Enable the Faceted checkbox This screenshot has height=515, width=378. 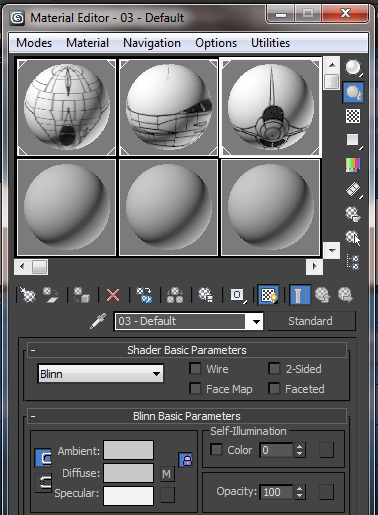[275, 389]
